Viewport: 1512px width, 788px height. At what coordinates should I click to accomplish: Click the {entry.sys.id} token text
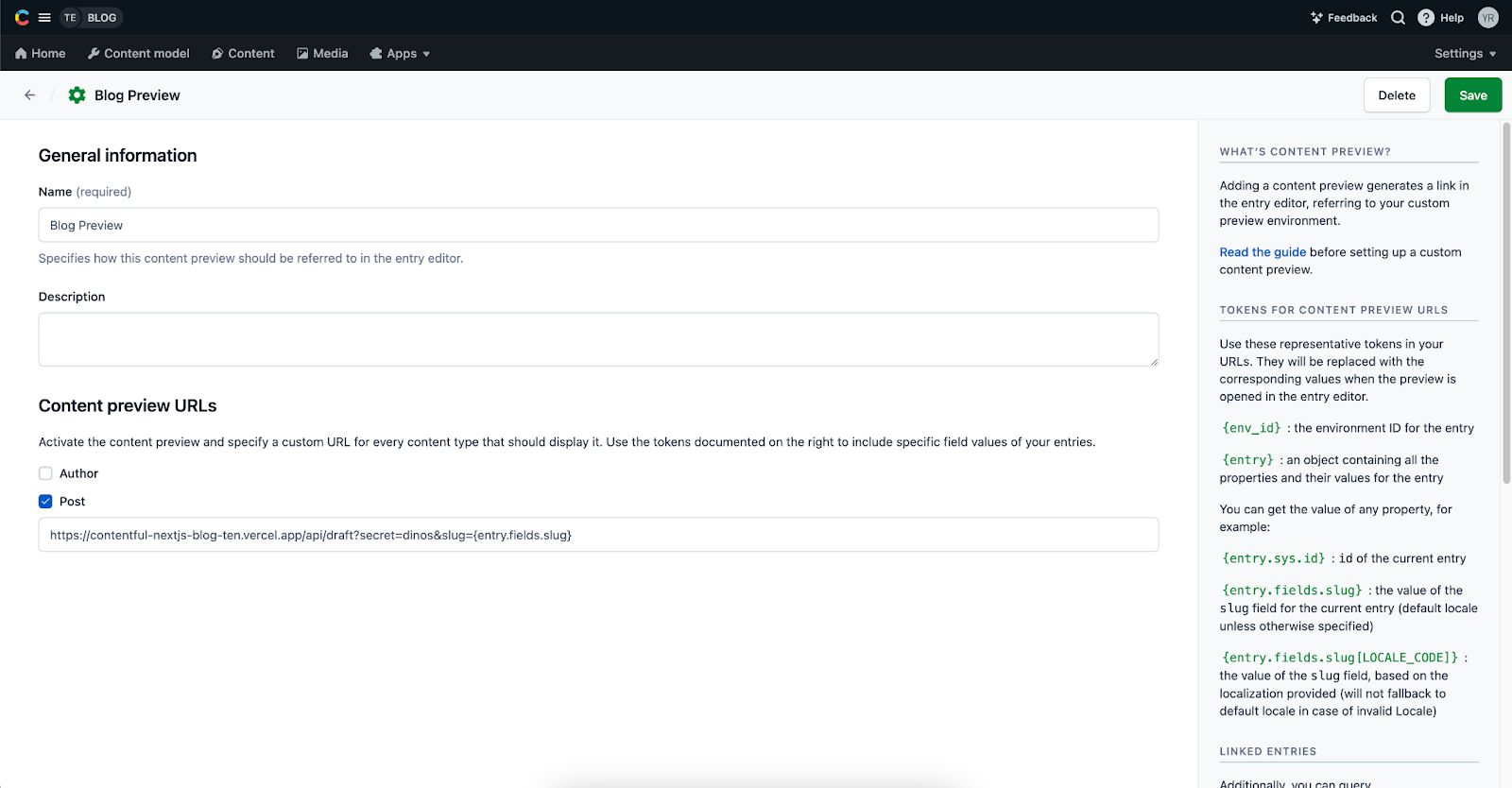1274,558
